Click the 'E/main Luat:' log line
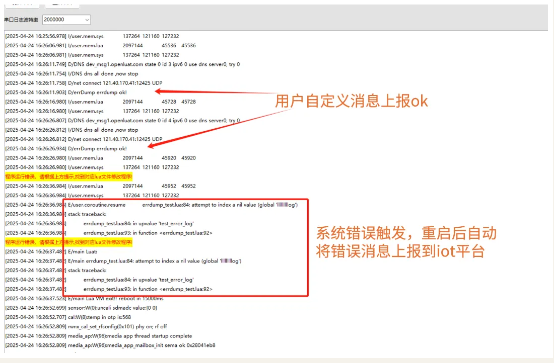This screenshot has width=554, height=363. coord(51,252)
